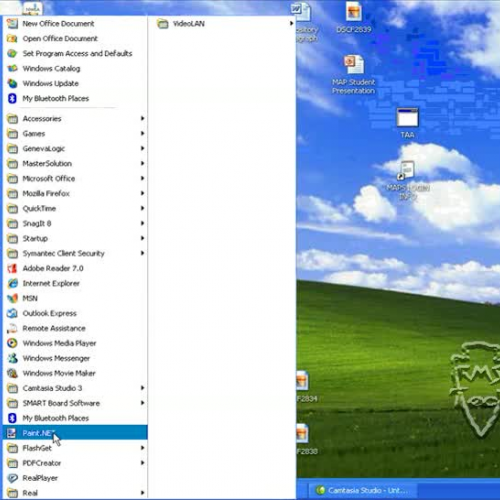Click the PDFCreator folder icon
This screenshot has height=500, width=500.
tap(12, 463)
